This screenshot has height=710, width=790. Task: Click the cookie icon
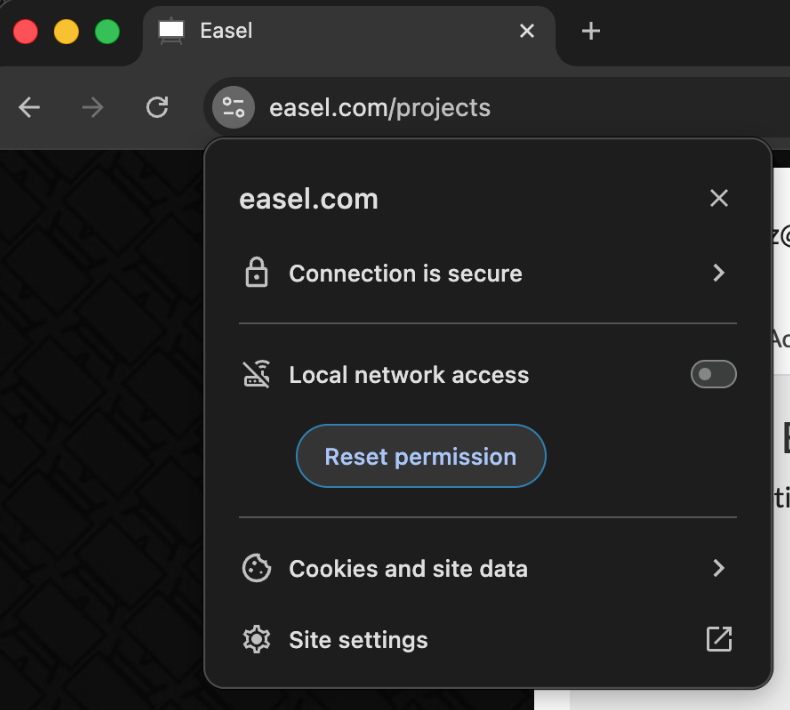tap(256, 568)
